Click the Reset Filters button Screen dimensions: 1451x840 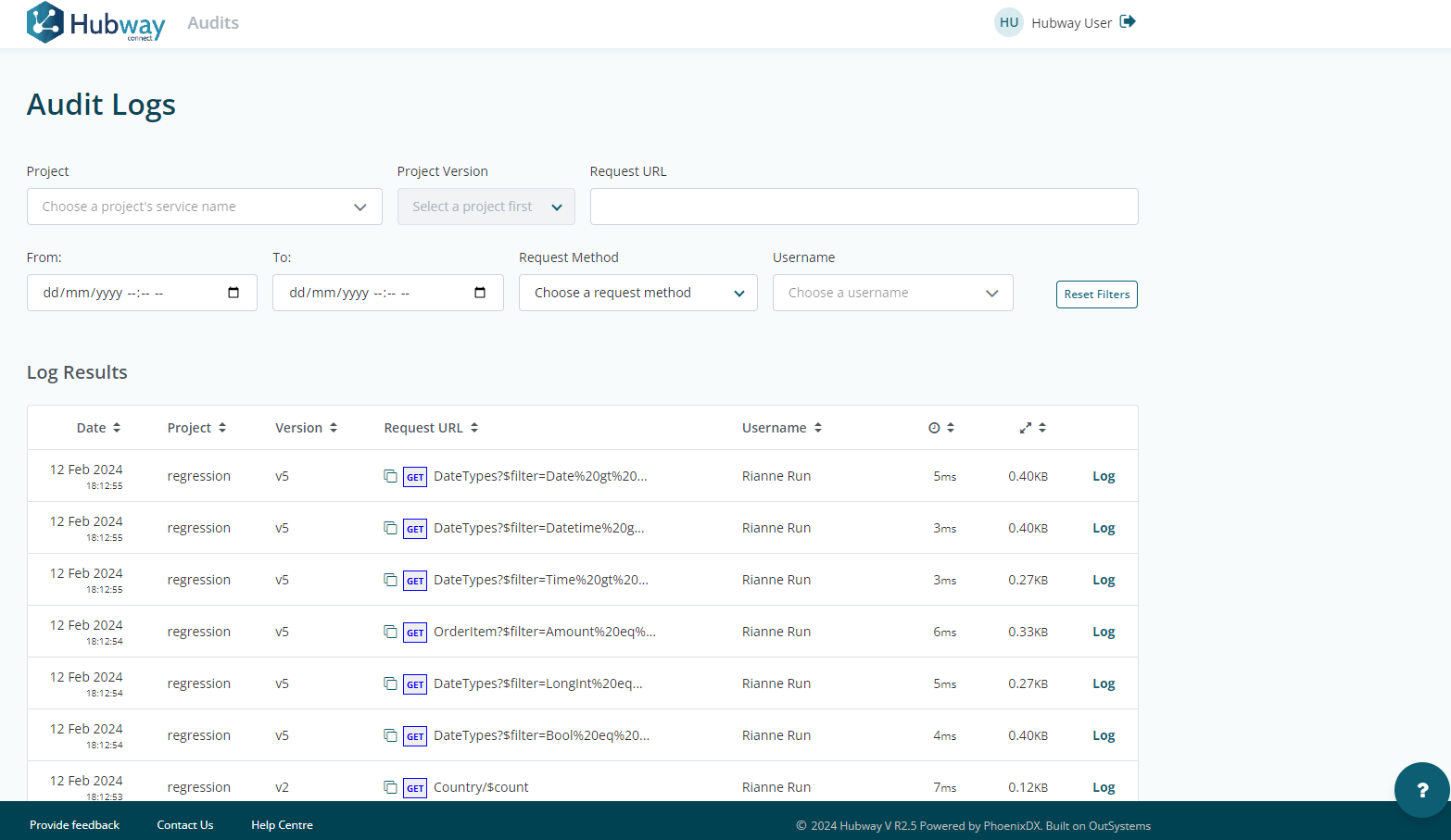(x=1096, y=294)
